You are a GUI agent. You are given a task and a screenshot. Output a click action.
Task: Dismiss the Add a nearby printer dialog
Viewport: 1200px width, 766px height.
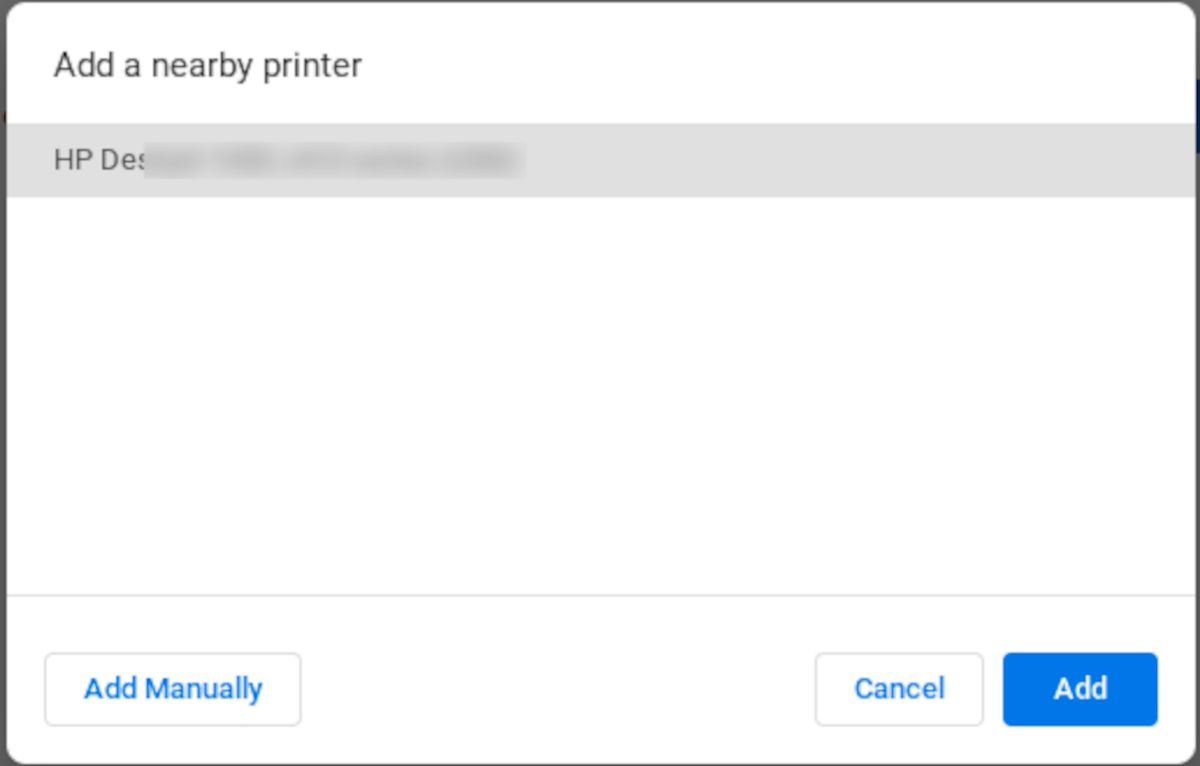pyautogui.click(x=898, y=688)
